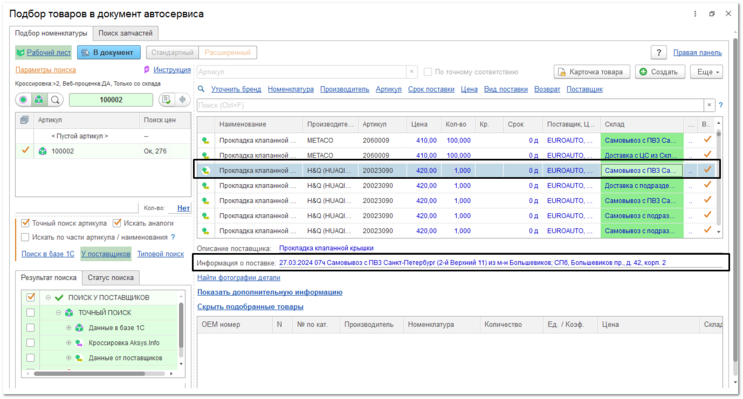Open the Еще dropdown menu
Image resolution: width=743 pixels, height=399 pixels.
click(x=708, y=72)
